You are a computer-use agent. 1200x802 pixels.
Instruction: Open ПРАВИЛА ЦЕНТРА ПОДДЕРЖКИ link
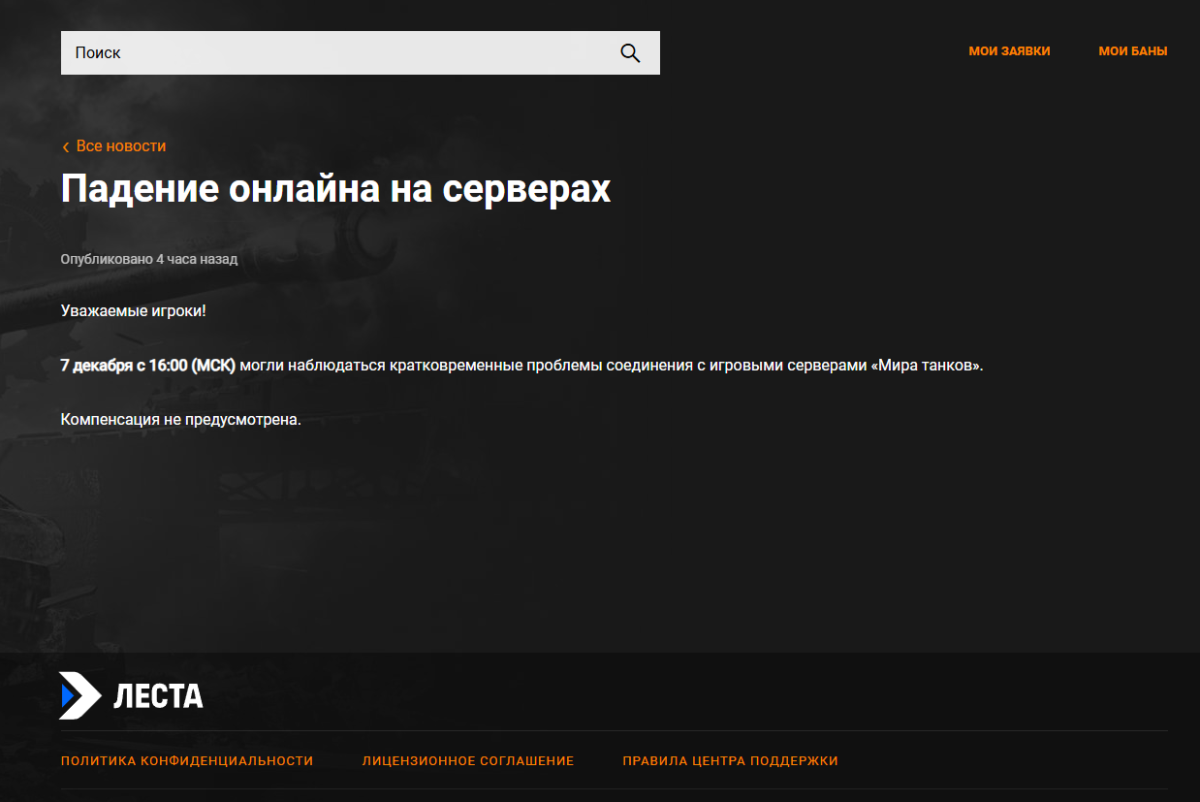(730, 761)
